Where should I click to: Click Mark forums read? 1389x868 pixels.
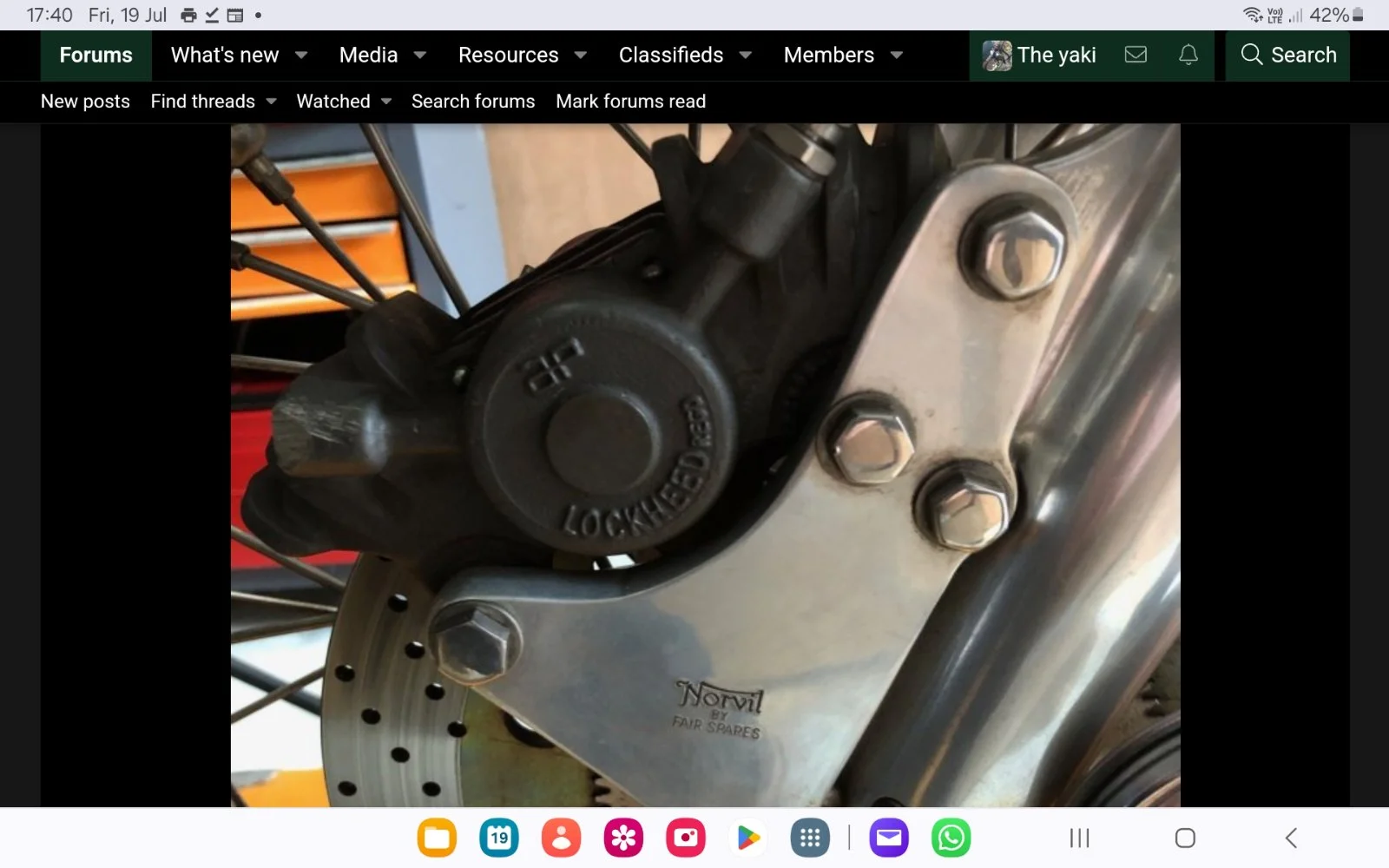point(630,102)
